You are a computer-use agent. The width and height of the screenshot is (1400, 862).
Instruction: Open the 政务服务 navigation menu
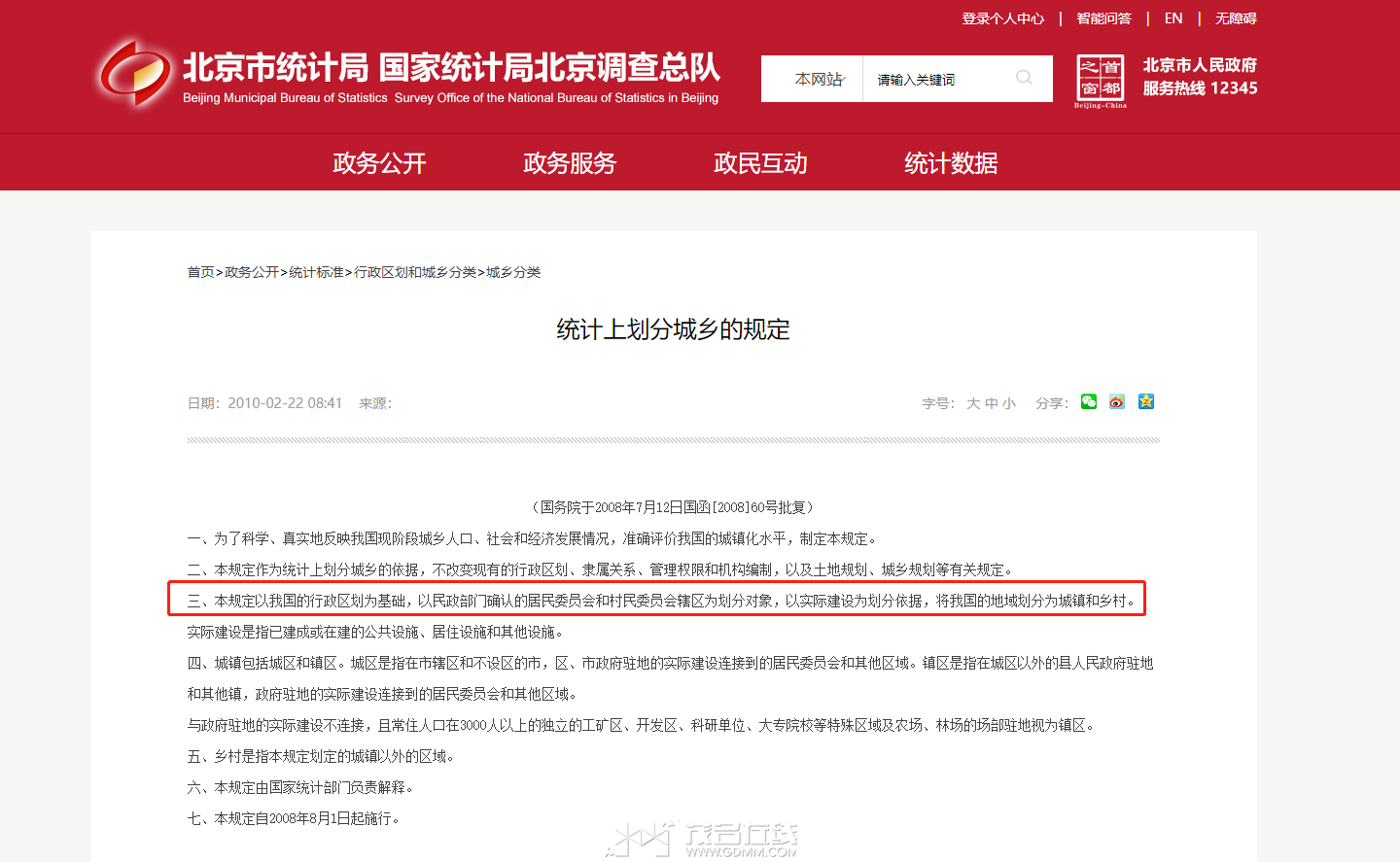[570, 163]
